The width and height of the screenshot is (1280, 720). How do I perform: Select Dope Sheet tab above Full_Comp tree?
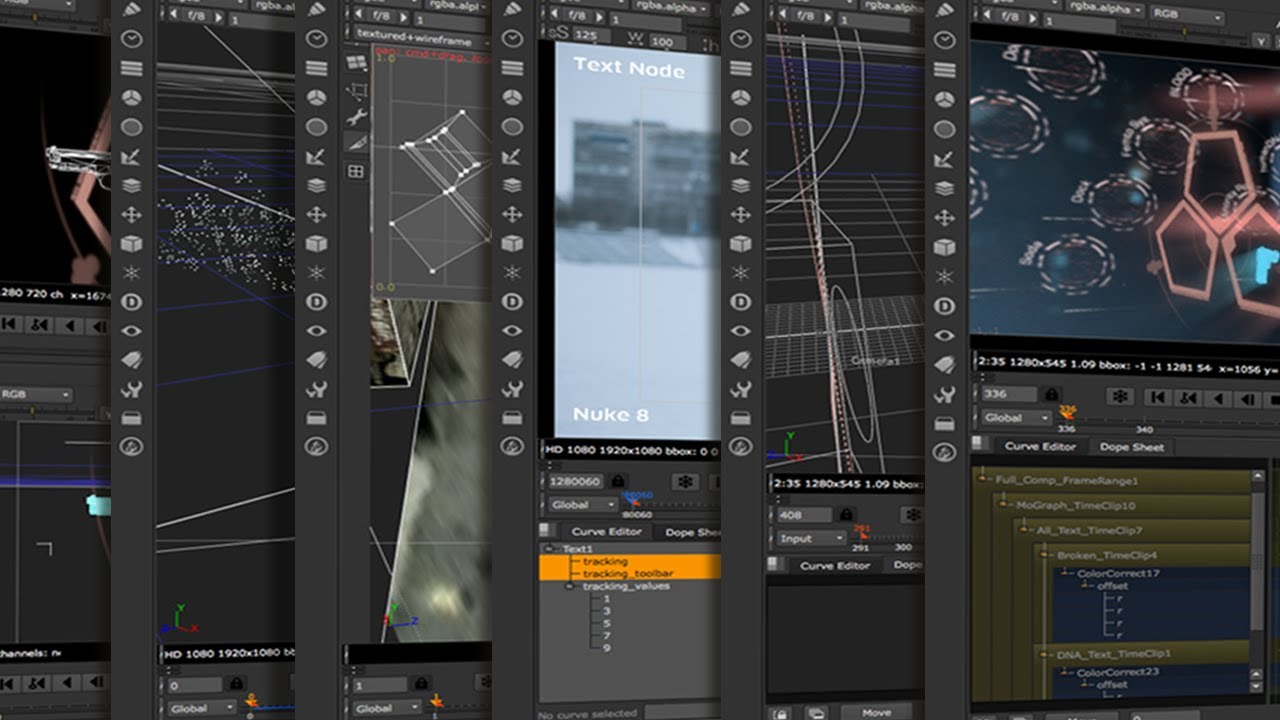pyautogui.click(x=1131, y=447)
